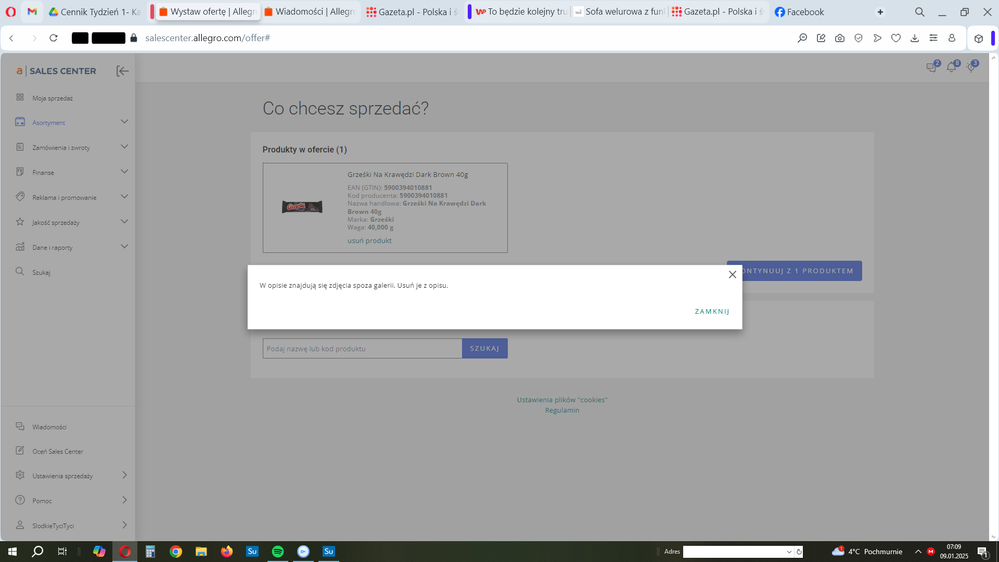
Task: Open File Explorer from taskbar
Action: tap(201, 552)
